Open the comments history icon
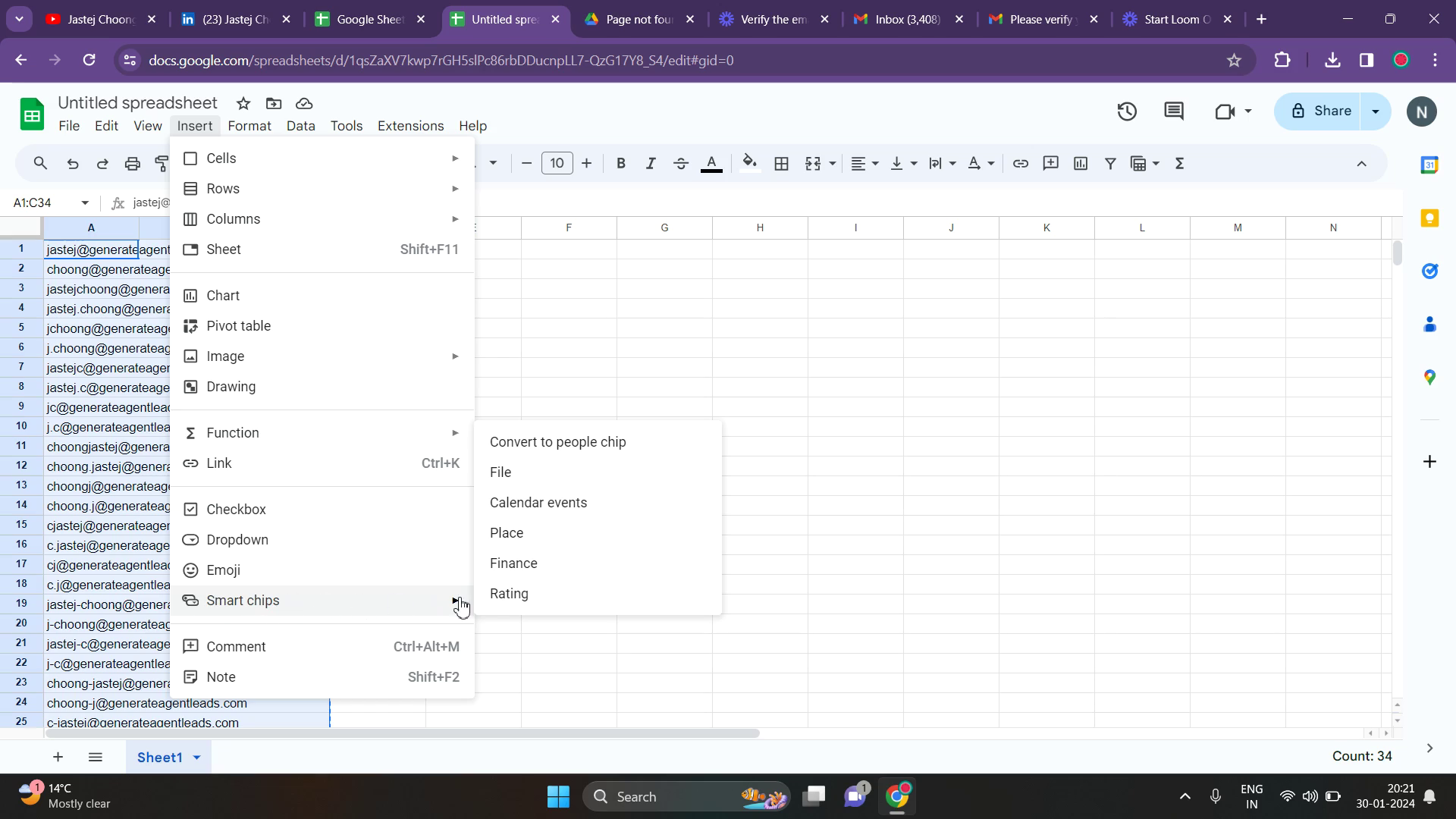This screenshot has height=819, width=1456. 1173,111
